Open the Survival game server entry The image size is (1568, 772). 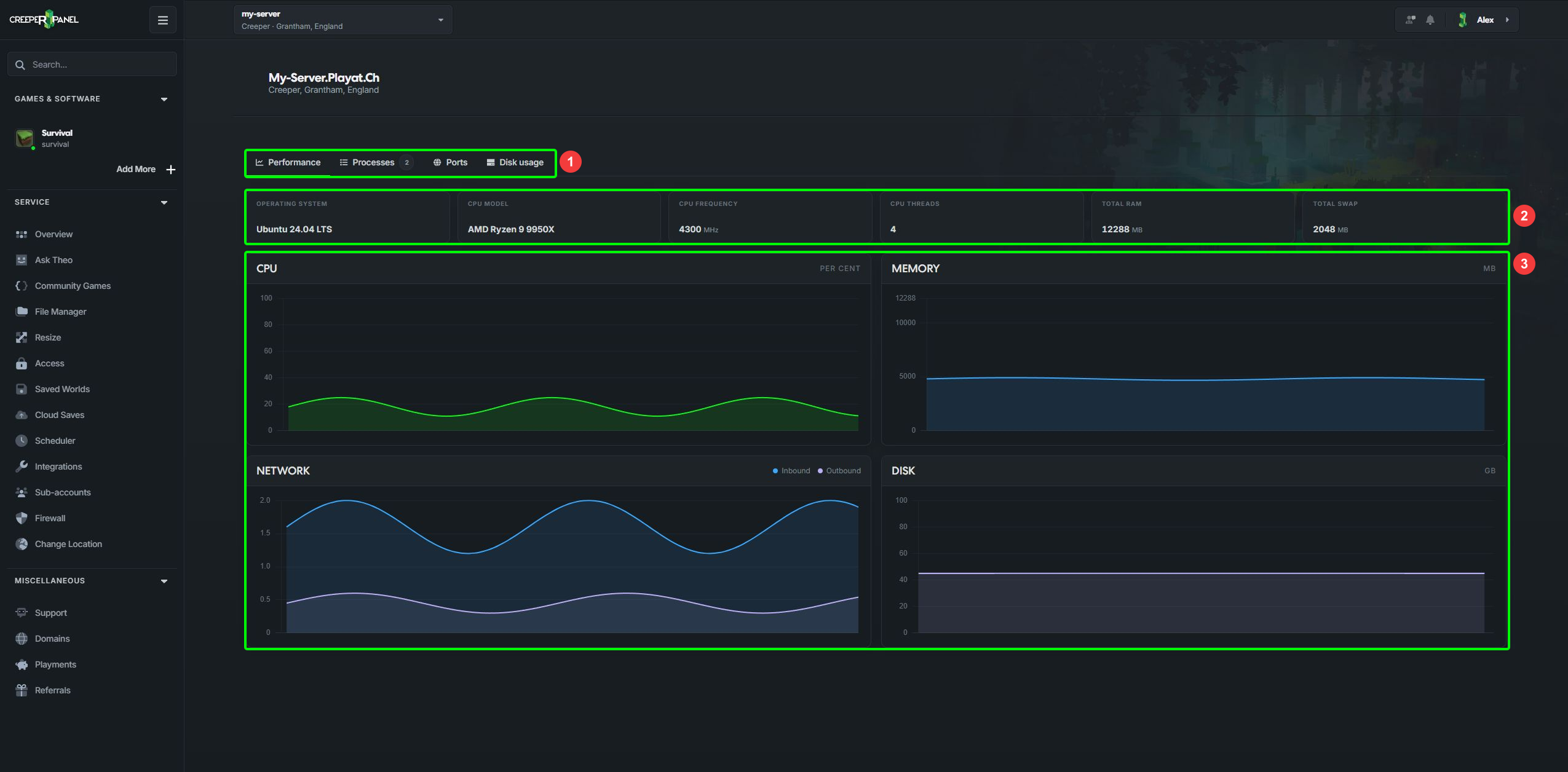(92, 138)
